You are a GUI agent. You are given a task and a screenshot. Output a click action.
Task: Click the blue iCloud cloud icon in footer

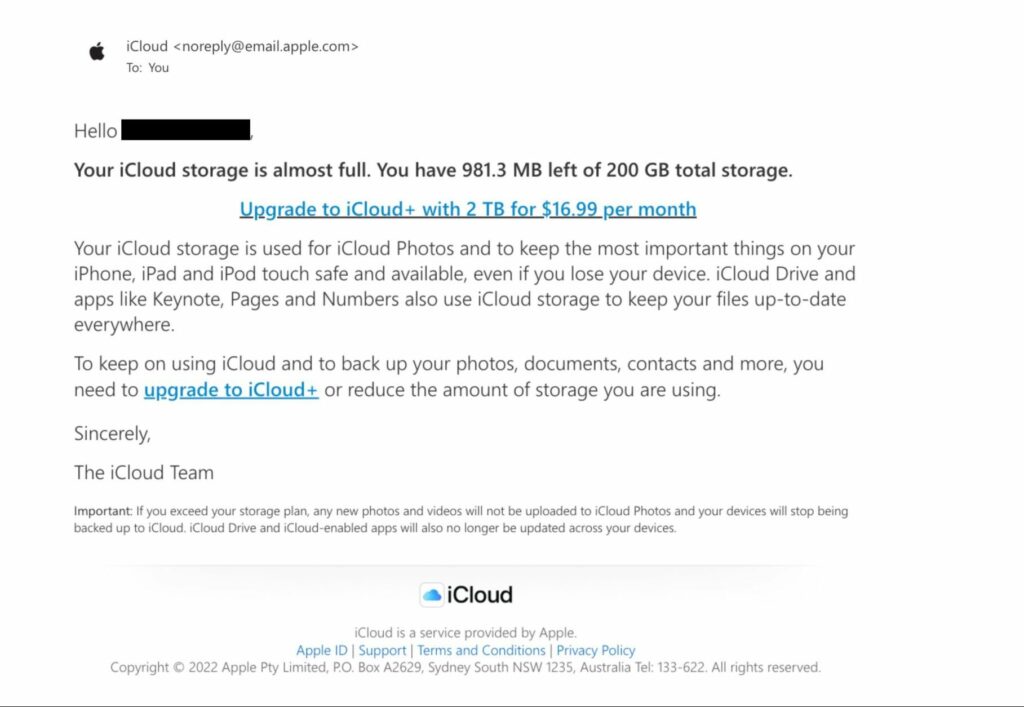pyautogui.click(x=432, y=595)
